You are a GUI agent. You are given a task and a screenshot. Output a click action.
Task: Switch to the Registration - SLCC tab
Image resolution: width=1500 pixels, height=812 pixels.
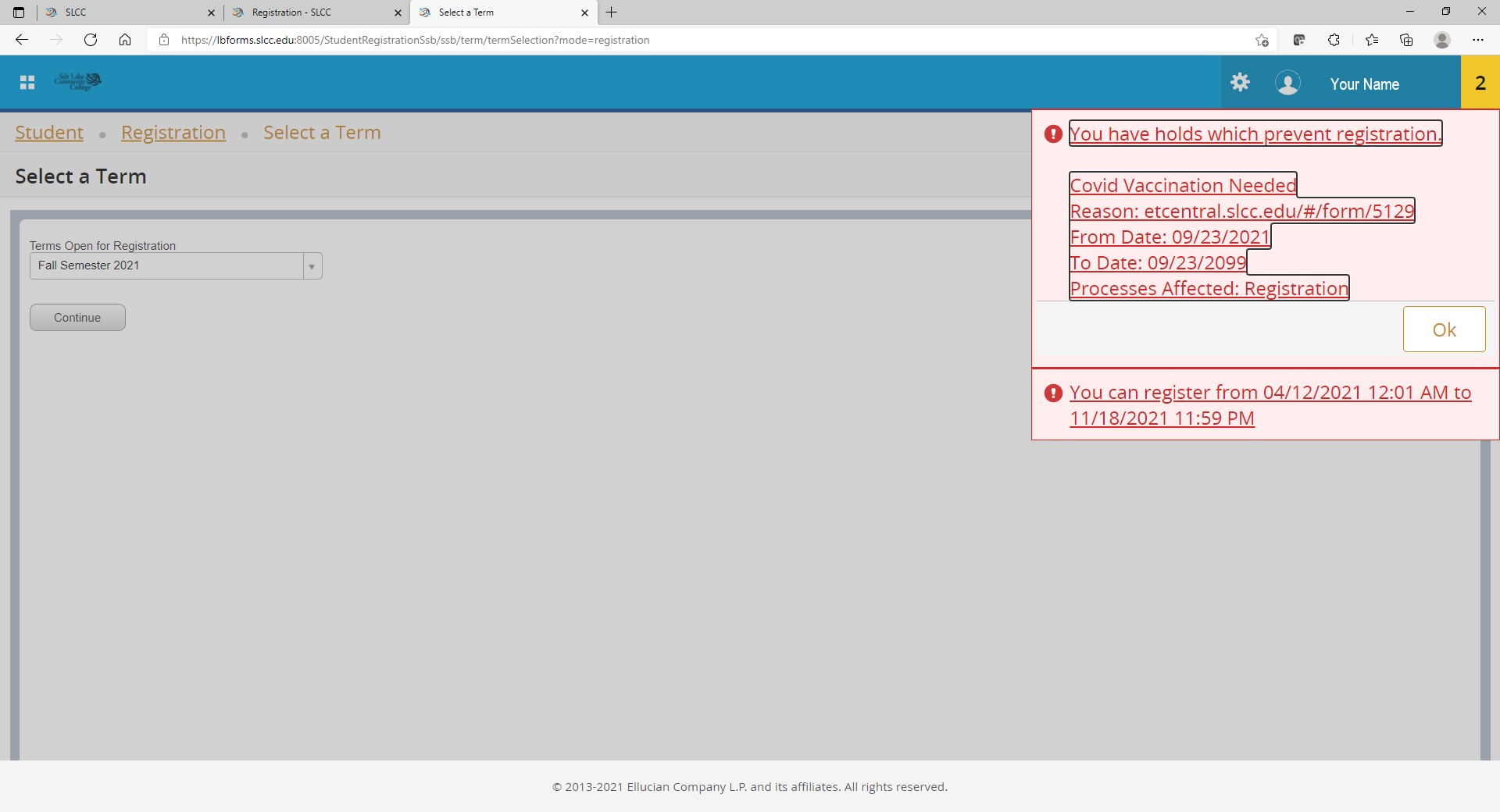pos(312,12)
